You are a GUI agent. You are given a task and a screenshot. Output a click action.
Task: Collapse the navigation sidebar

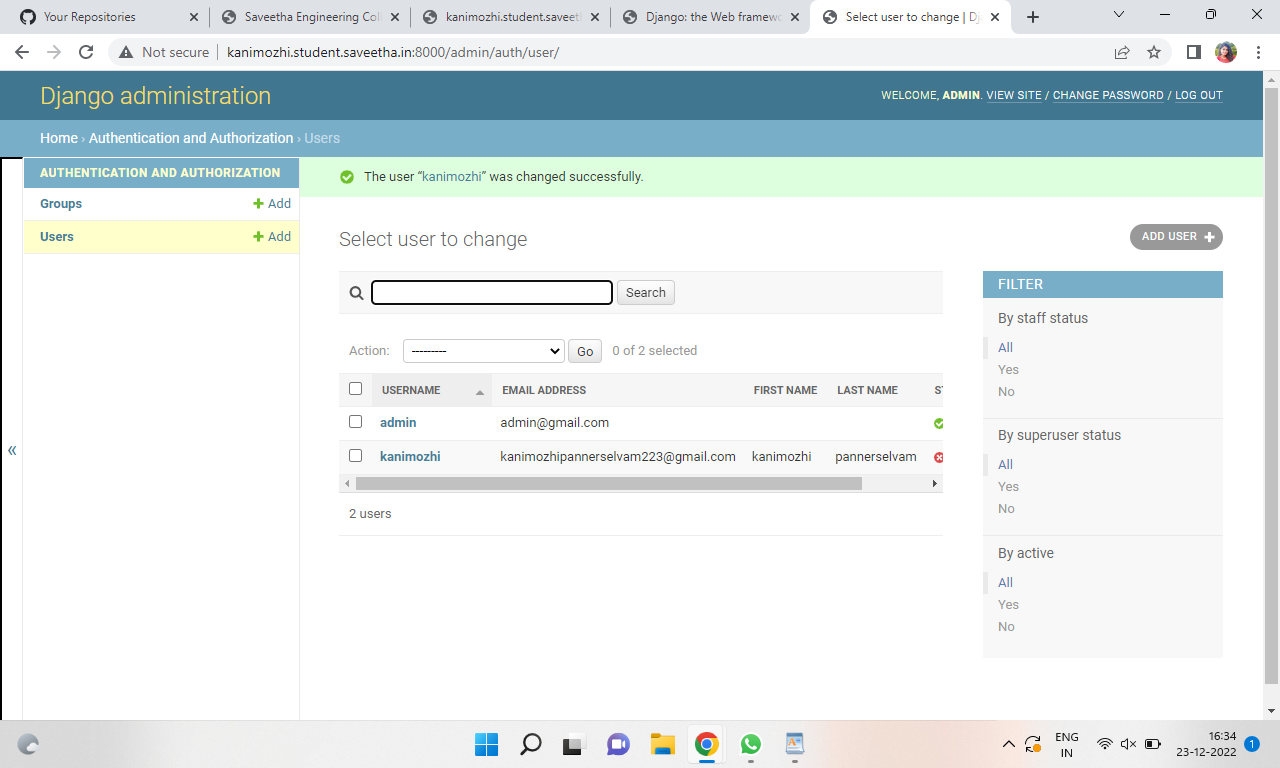point(12,450)
